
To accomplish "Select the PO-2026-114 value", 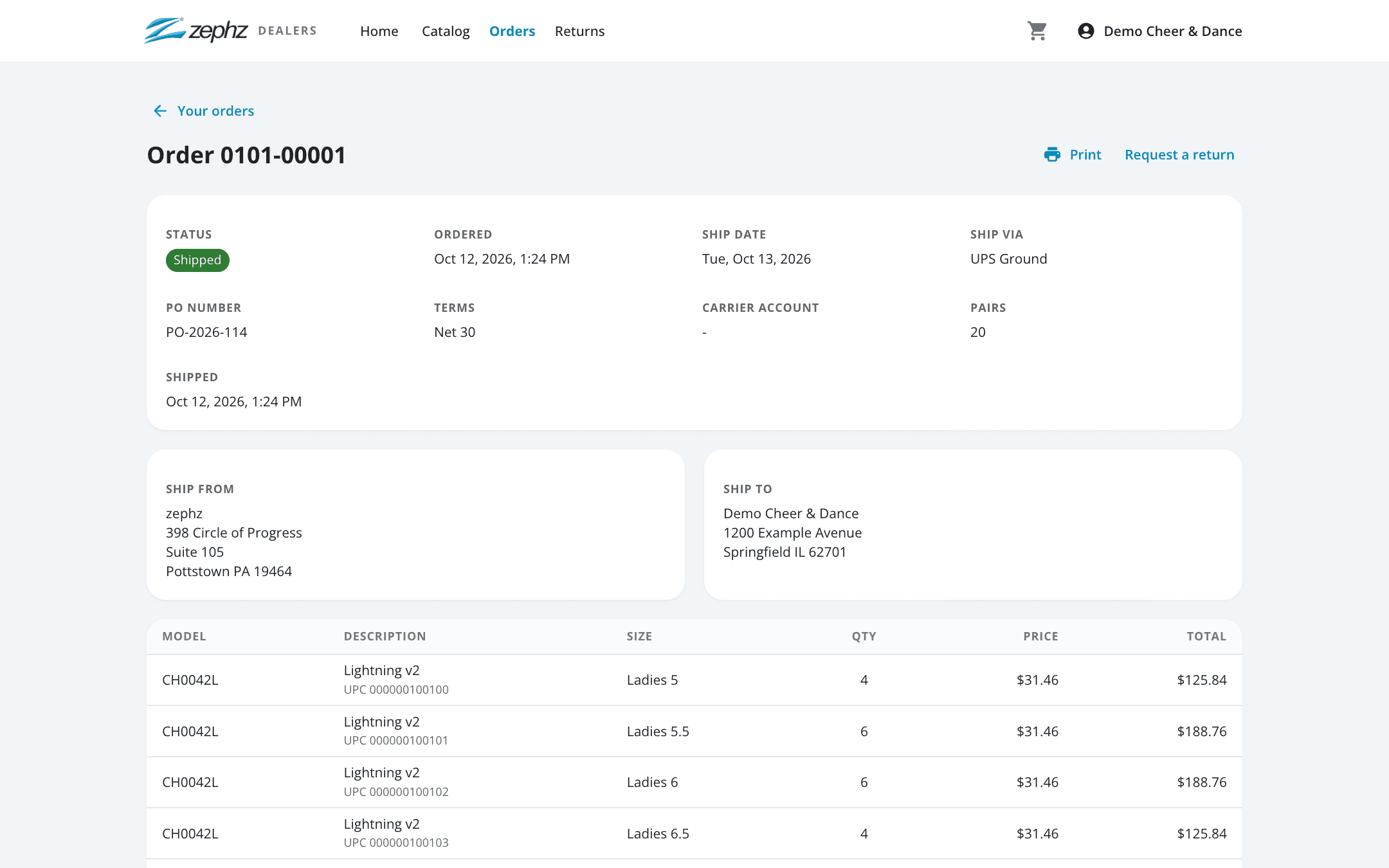I will click(206, 332).
